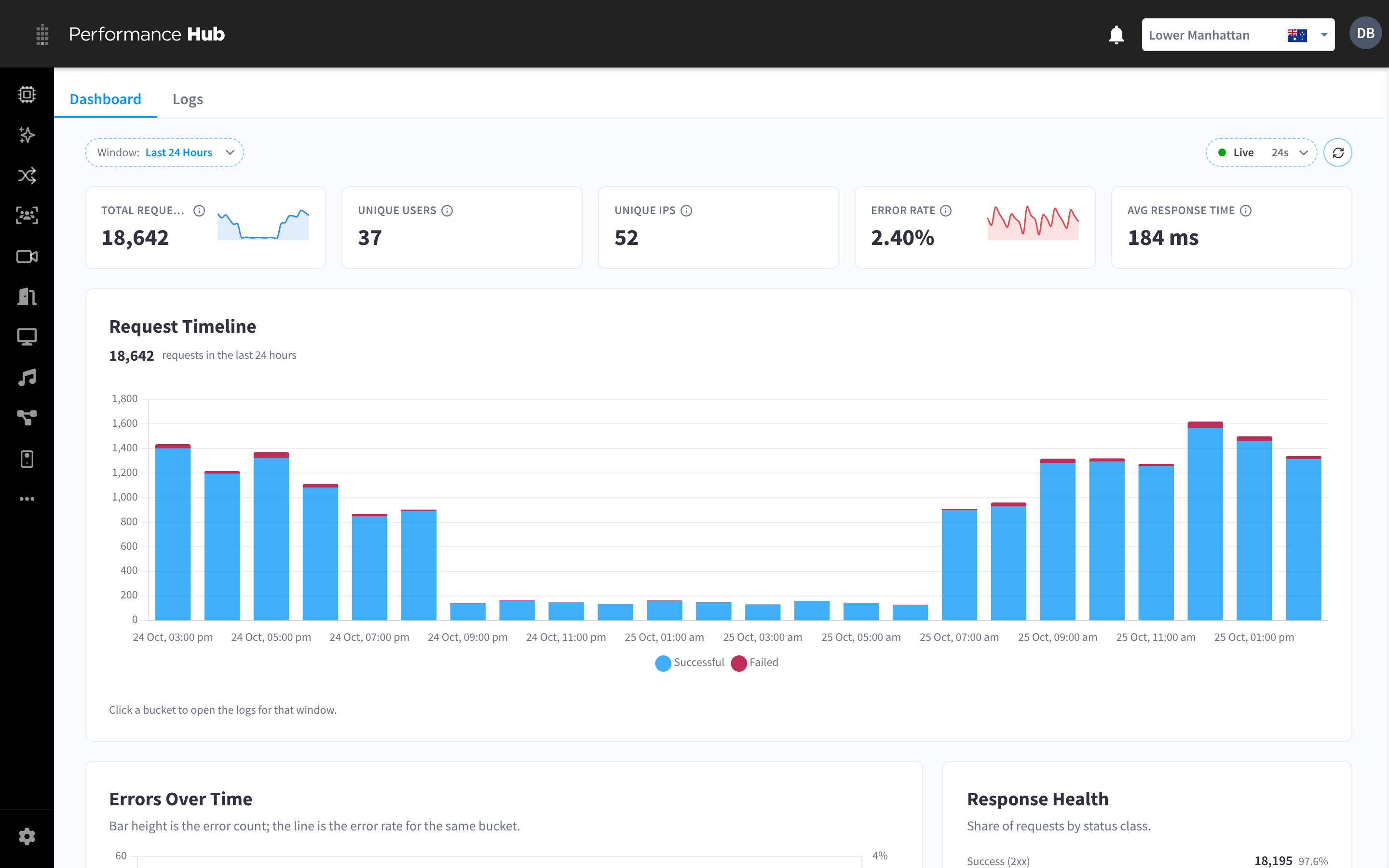Switch to the Logs tab

click(x=188, y=99)
